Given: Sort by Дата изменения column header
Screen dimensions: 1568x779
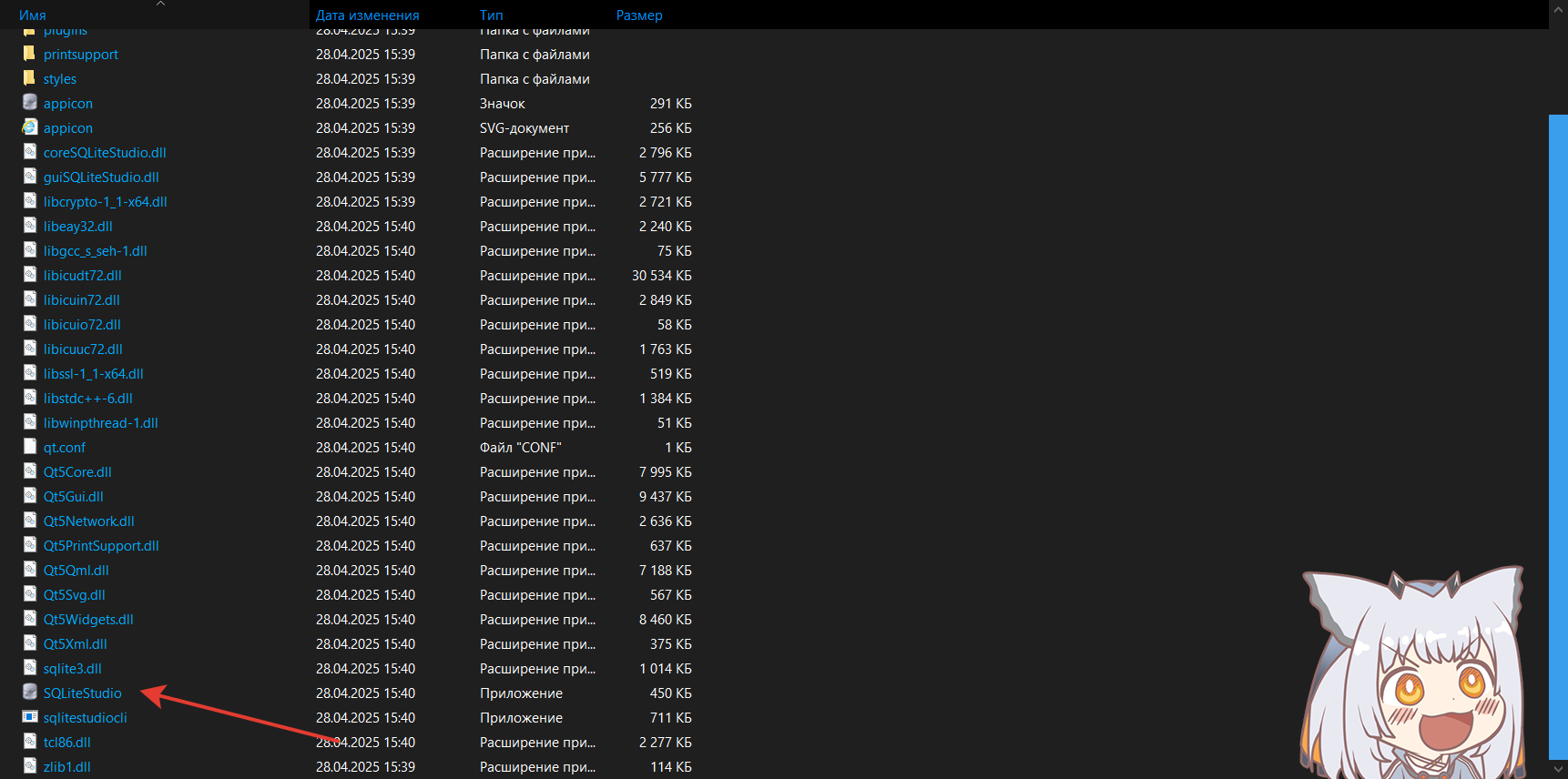Looking at the screenshot, I should click(367, 15).
